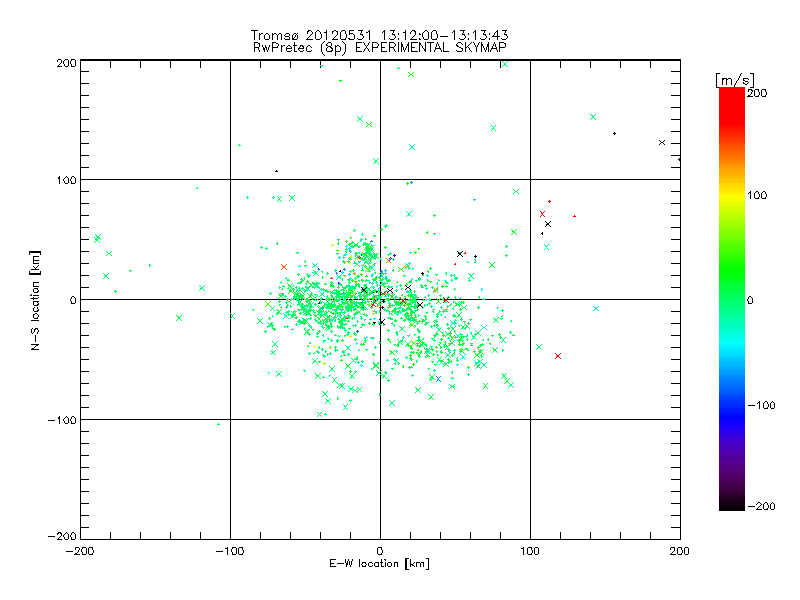
Task: Click the 'RwPretec (8p) EXPERIMENTAL SKYMAP' subtitle
Action: pos(380,48)
